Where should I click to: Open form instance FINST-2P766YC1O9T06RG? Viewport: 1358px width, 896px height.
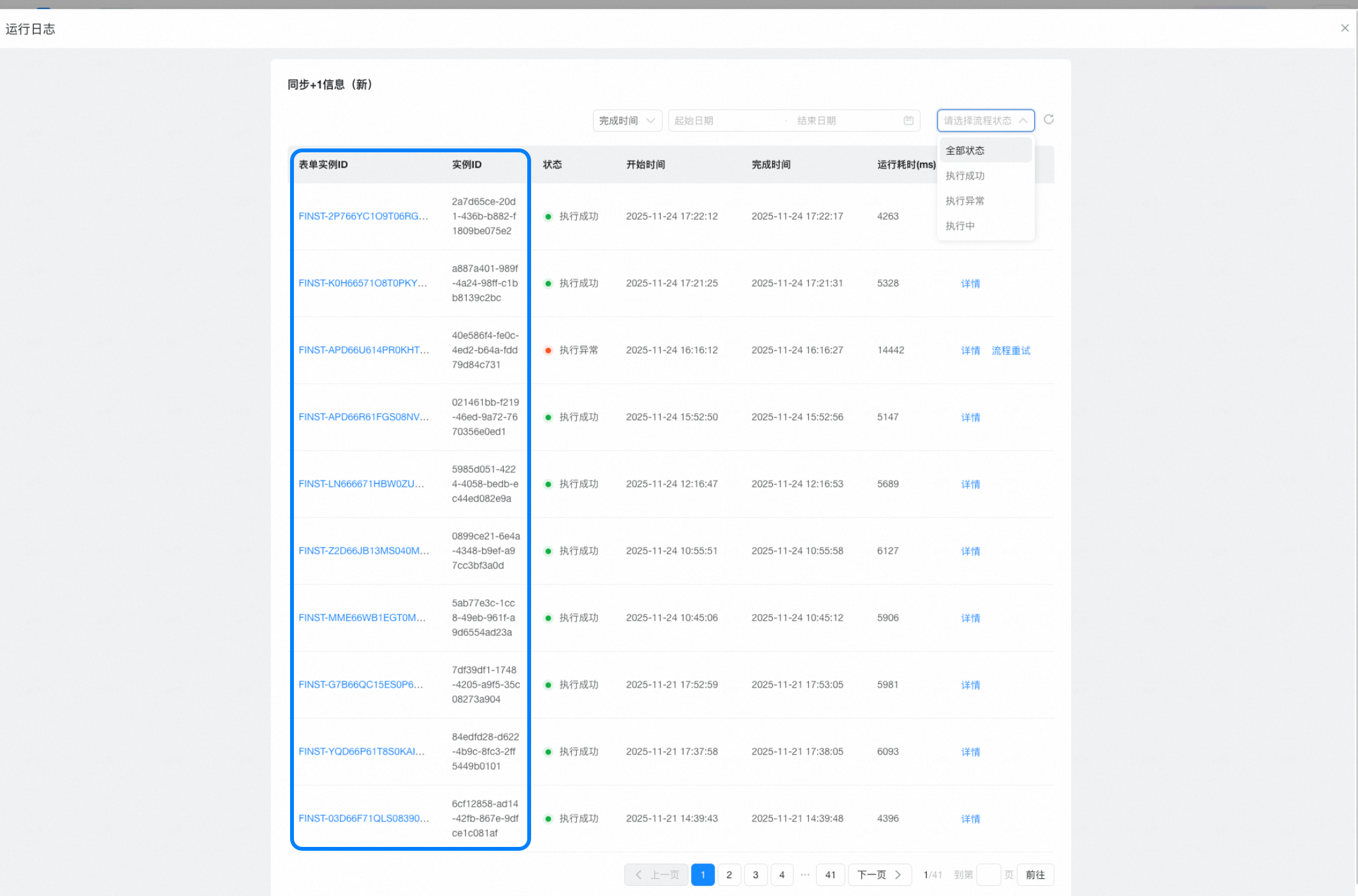(x=363, y=216)
